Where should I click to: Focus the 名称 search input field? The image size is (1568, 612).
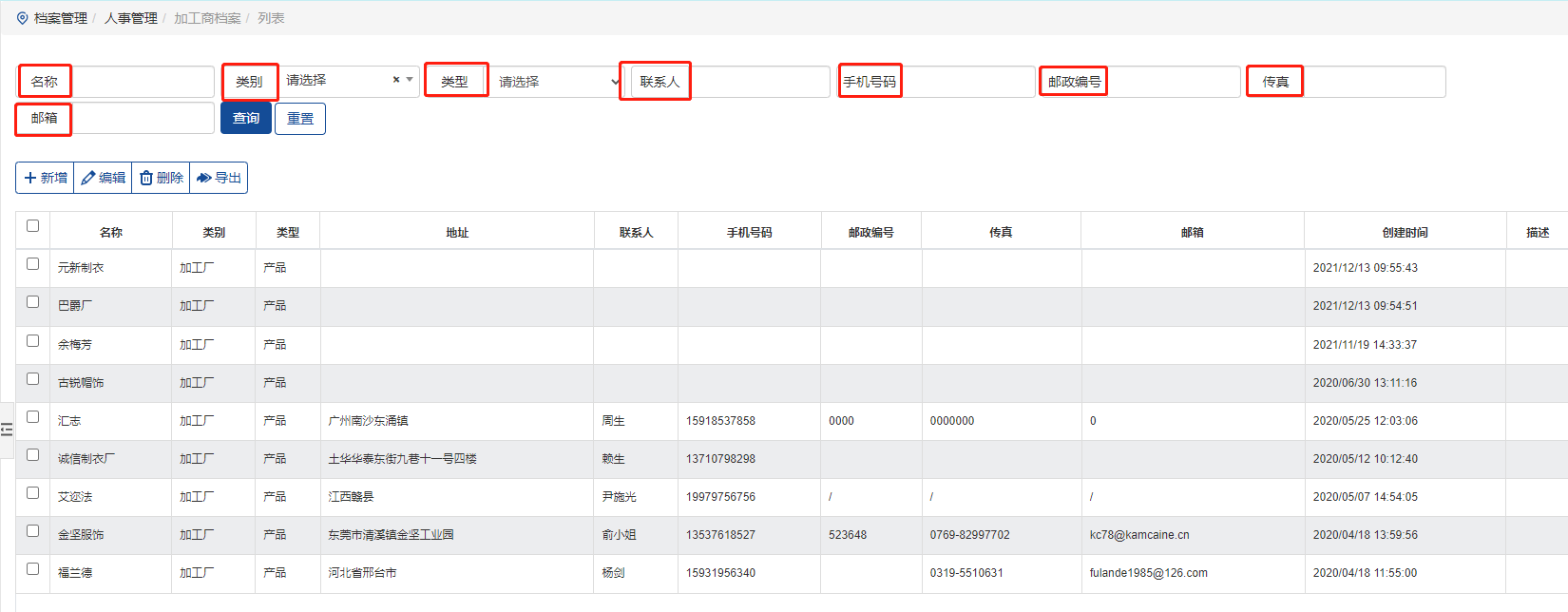click(x=143, y=82)
